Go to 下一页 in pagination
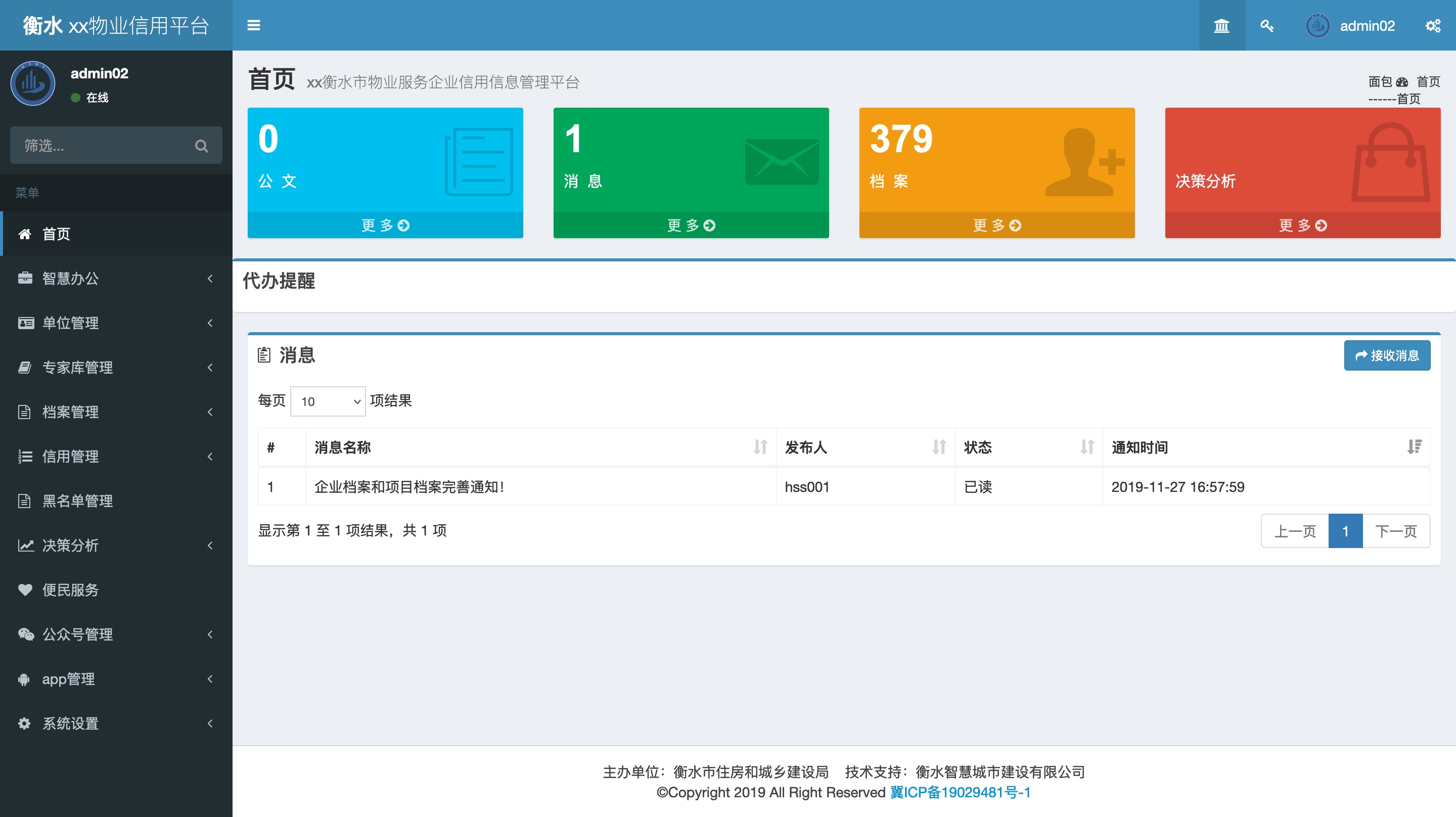Image resolution: width=1456 pixels, height=817 pixels. click(x=1396, y=531)
